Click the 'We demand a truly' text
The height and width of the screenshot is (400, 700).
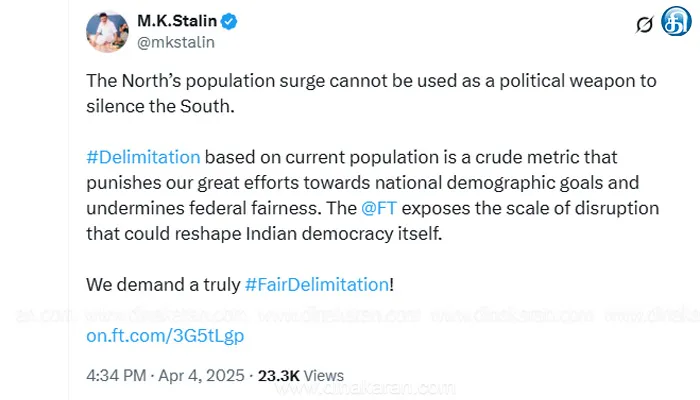(163, 284)
